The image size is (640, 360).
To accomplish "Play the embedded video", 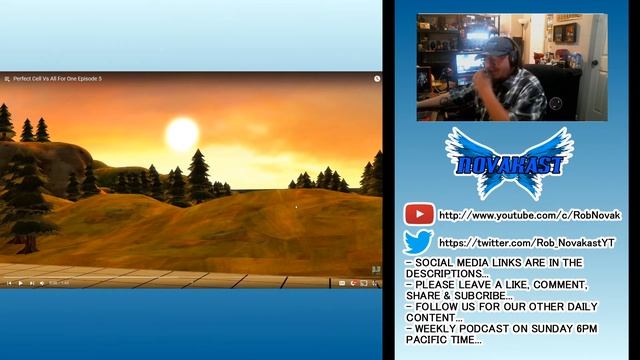I will [20, 283].
